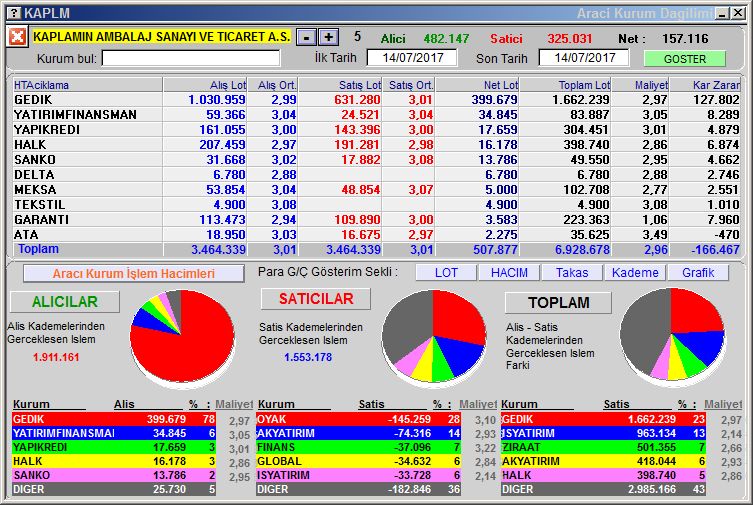Switch view to HACIM

coord(509,273)
